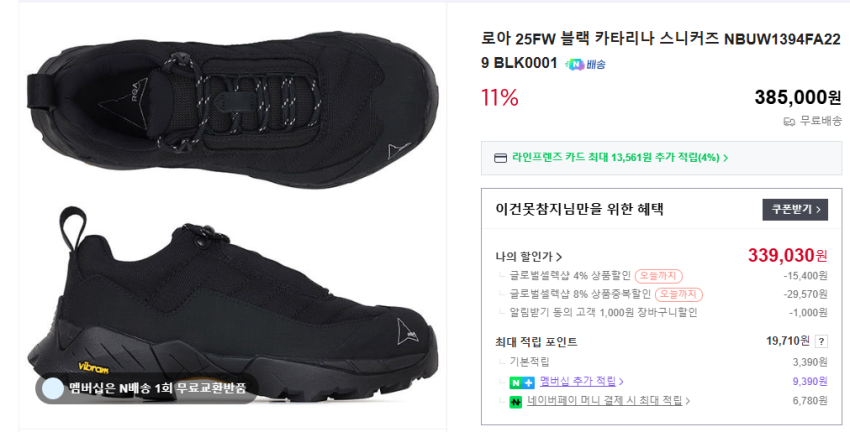Click the credit card icon in banner
Screen dimensions: 850x432
coord(500,158)
